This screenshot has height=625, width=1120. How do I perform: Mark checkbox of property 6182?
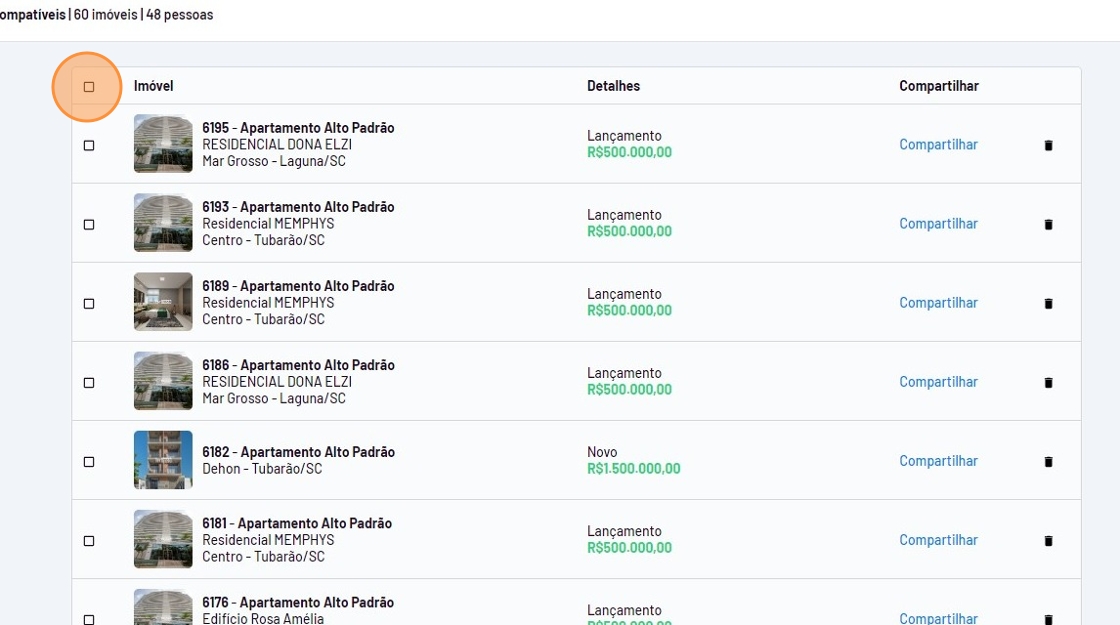pyautogui.click(x=89, y=461)
